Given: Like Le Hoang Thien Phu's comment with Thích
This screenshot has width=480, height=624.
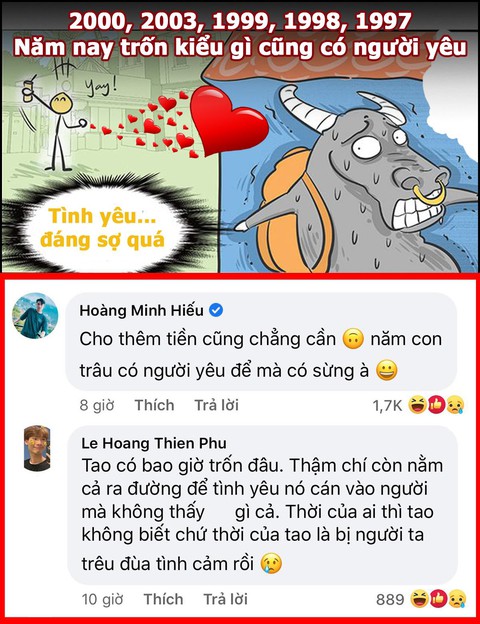Looking at the screenshot, I should [x=163, y=599].
